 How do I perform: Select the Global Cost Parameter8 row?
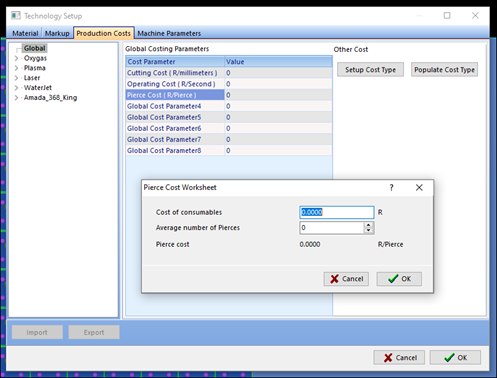pos(229,151)
